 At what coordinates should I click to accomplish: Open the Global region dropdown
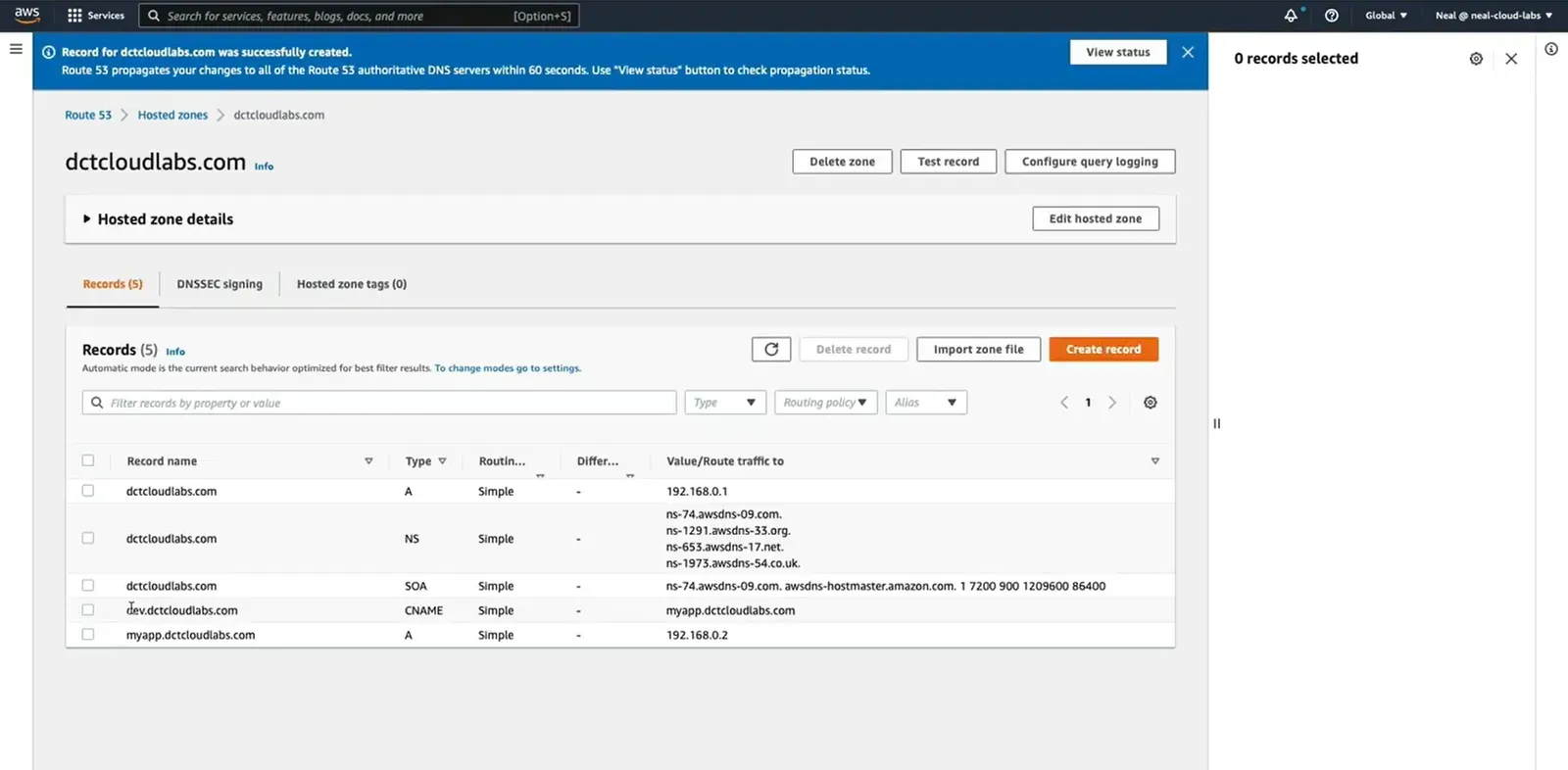pyautogui.click(x=1386, y=16)
